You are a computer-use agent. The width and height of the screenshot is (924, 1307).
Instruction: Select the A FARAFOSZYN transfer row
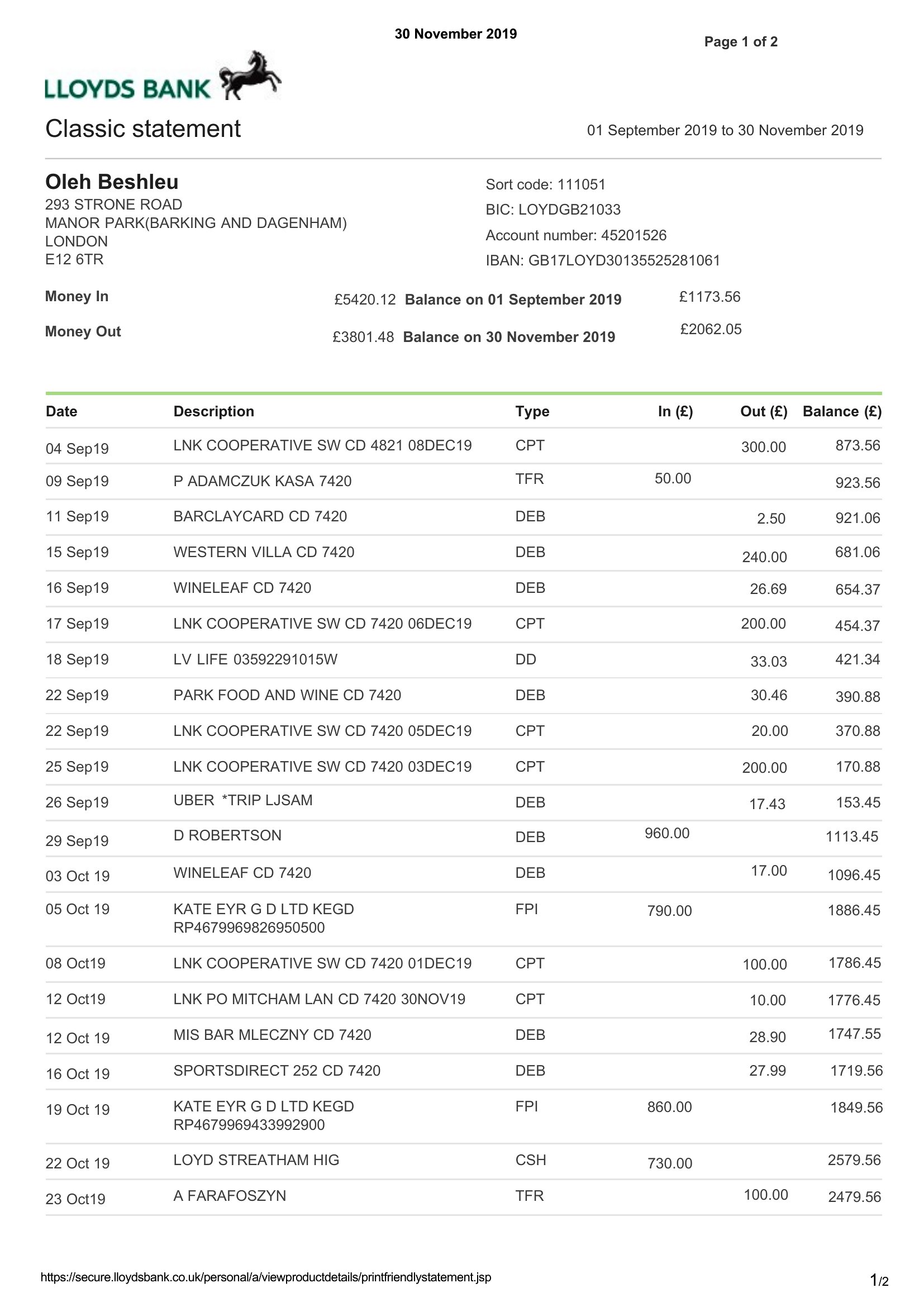click(x=464, y=1197)
